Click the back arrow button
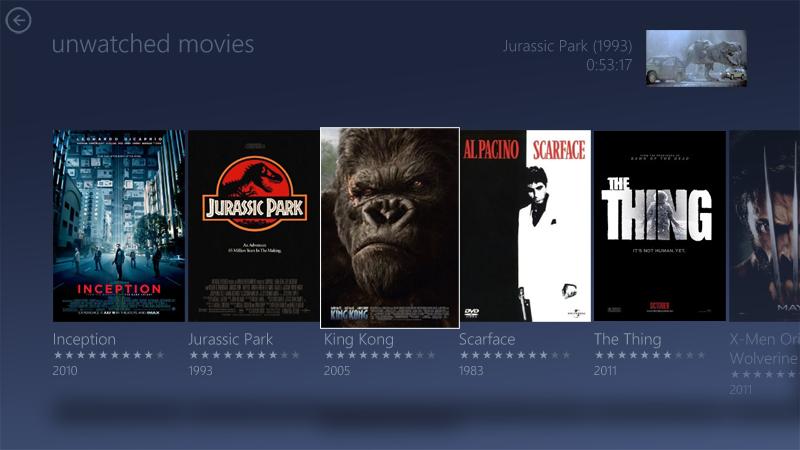The image size is (800, 450). [18, 20]
